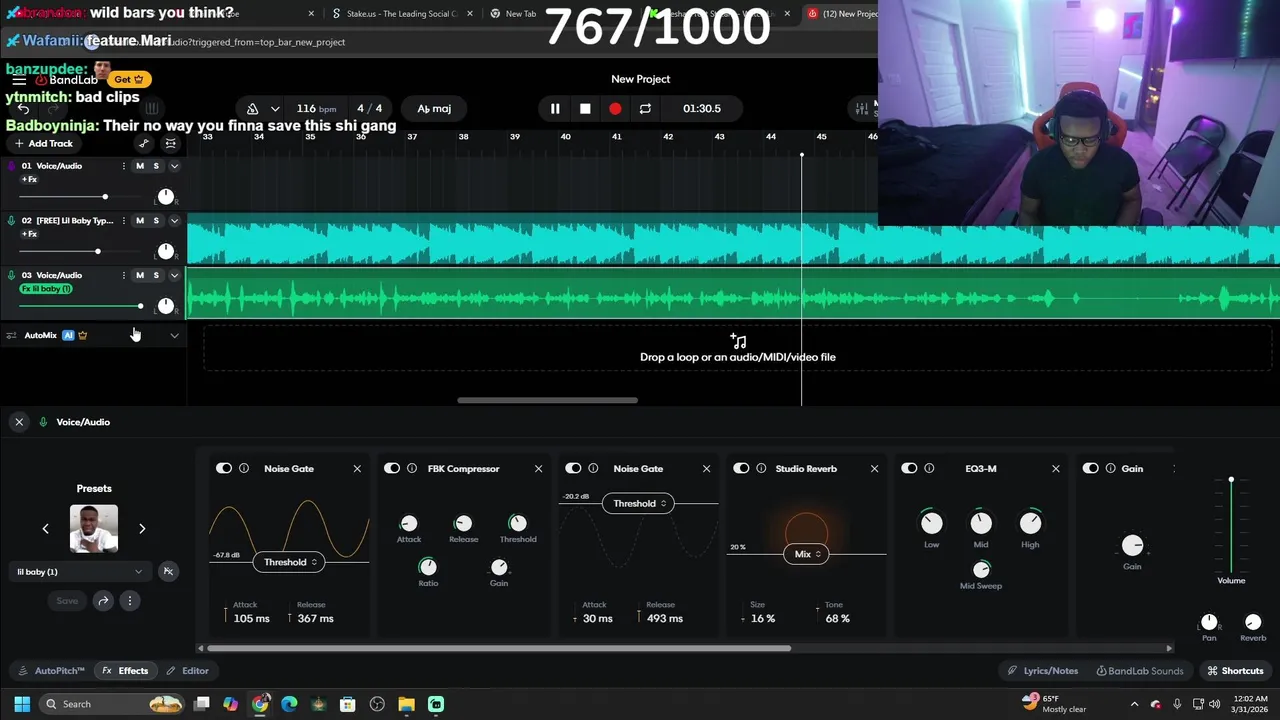The width and height of the screenshot is (1280, 720).
Task: Open the metronome dropdown arrow
Action: tap(274, 108)
